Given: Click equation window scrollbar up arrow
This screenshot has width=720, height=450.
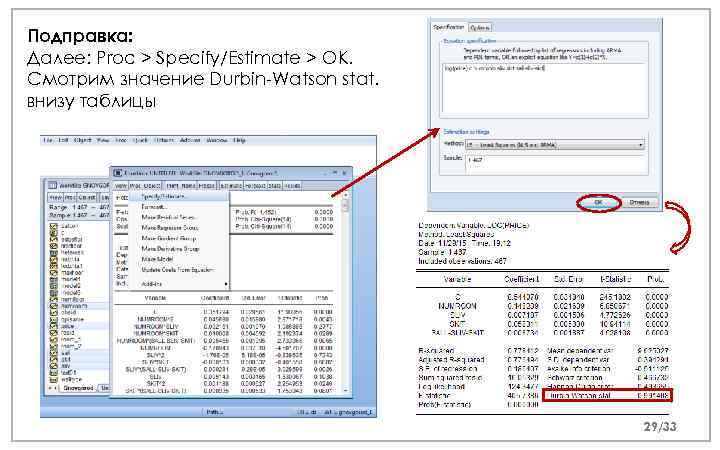Looking at the screenshot, I should tap(345, 196).
